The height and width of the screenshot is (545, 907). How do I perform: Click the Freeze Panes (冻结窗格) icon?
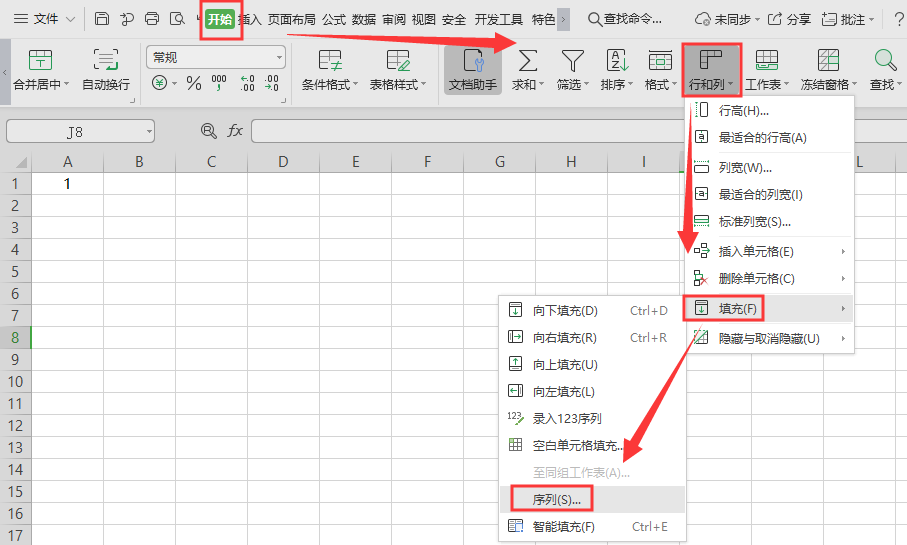coord(828,60)
